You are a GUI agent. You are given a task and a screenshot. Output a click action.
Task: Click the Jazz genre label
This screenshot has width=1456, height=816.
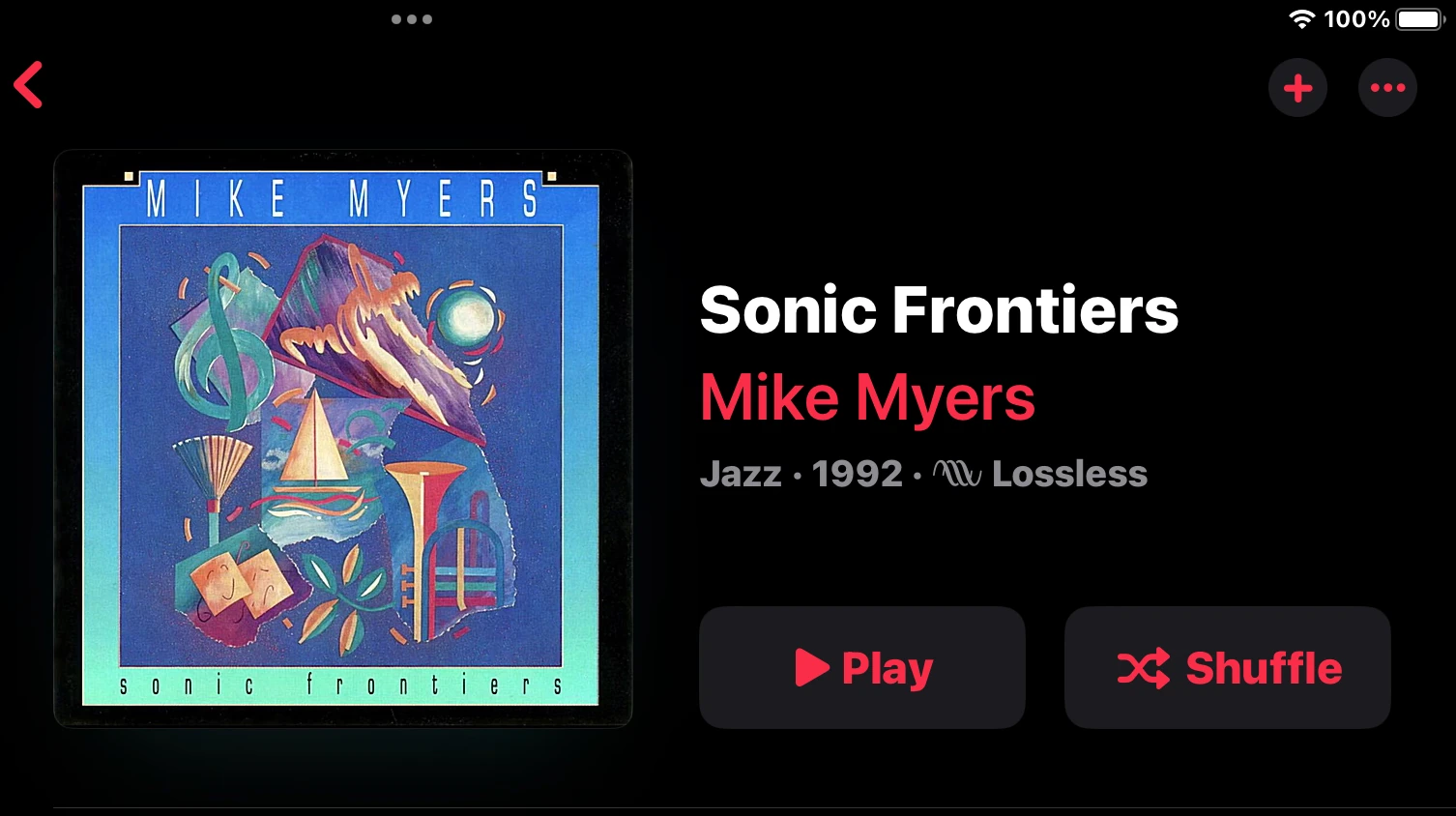741,474
